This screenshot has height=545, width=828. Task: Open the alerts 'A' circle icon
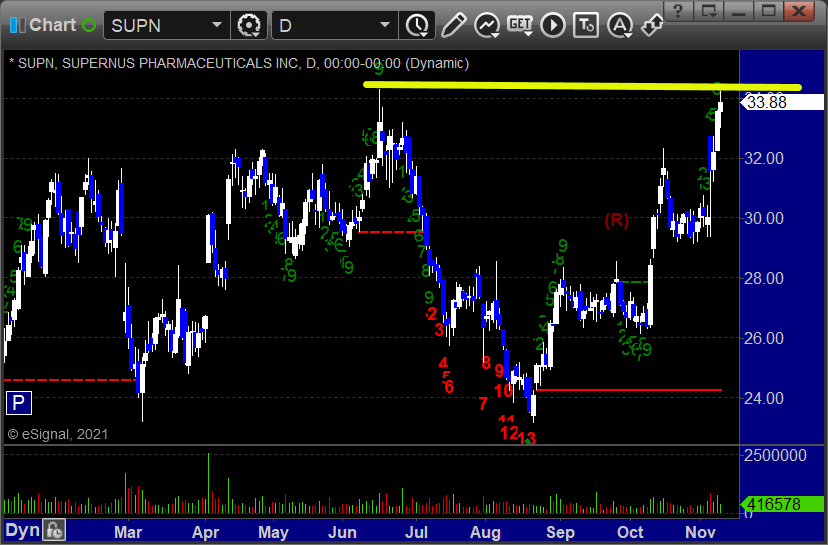(620, 25)
